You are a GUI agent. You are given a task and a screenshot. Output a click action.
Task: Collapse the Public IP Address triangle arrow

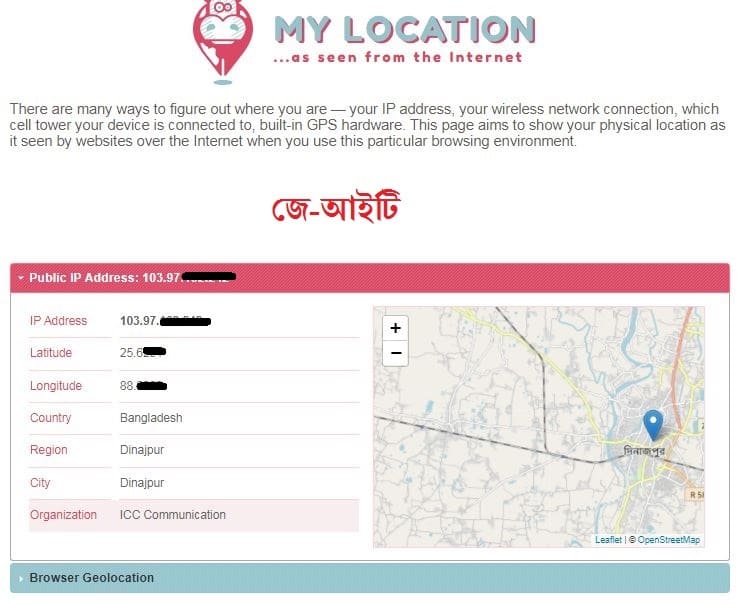click(20, 277)
